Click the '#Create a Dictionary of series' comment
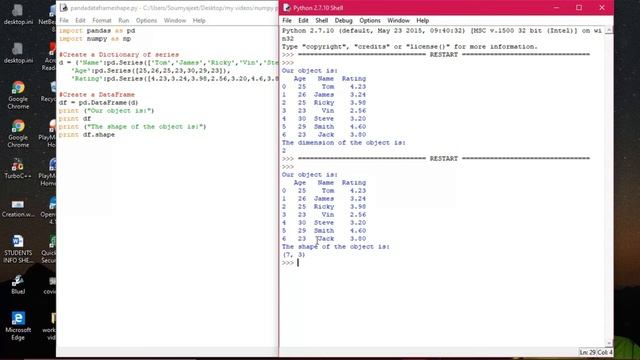640x360 pixels. pos(119,55)
